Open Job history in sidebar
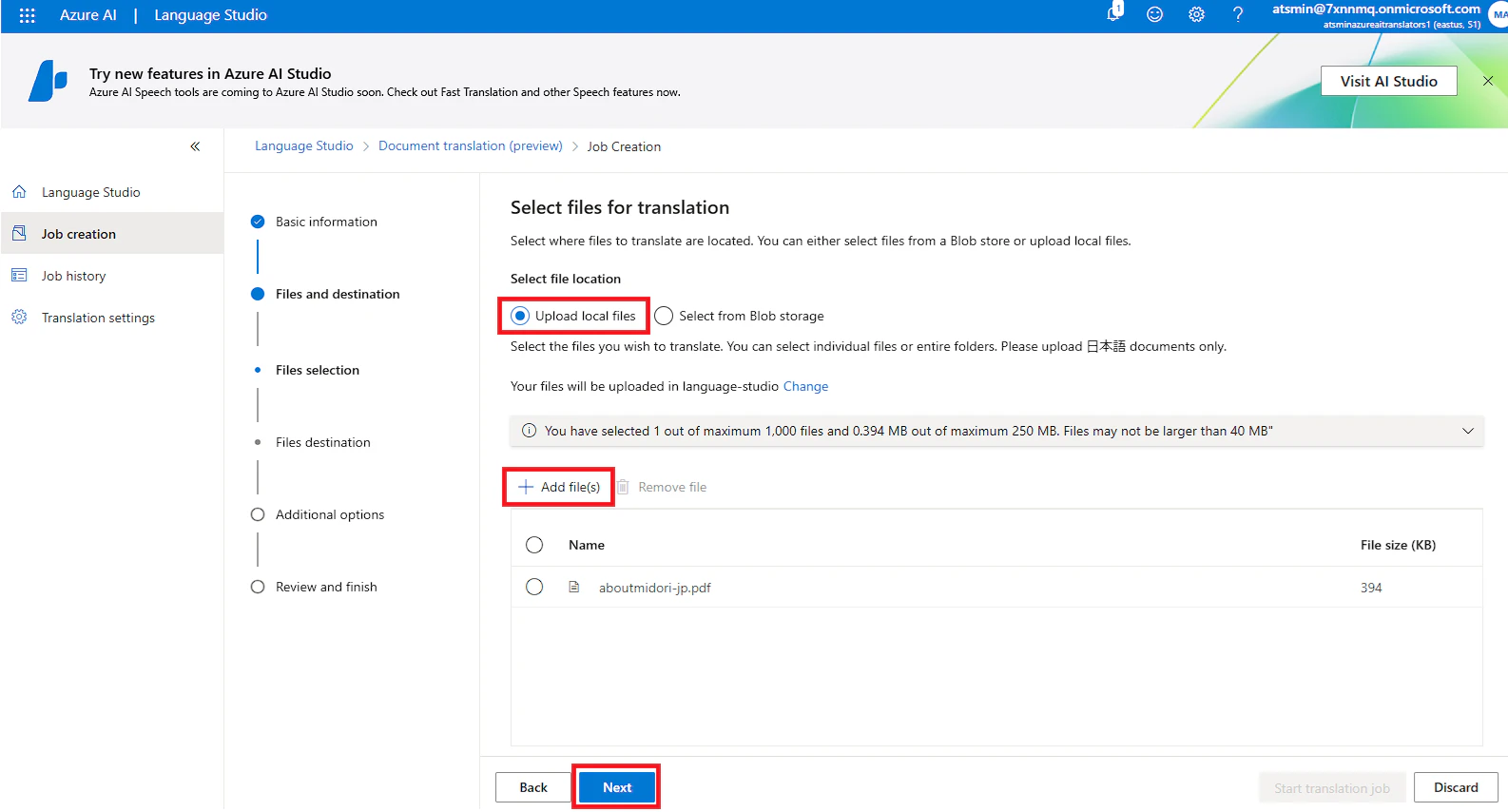The height and width of the screenshot is (812, 1508). click(x=73, y=276)
